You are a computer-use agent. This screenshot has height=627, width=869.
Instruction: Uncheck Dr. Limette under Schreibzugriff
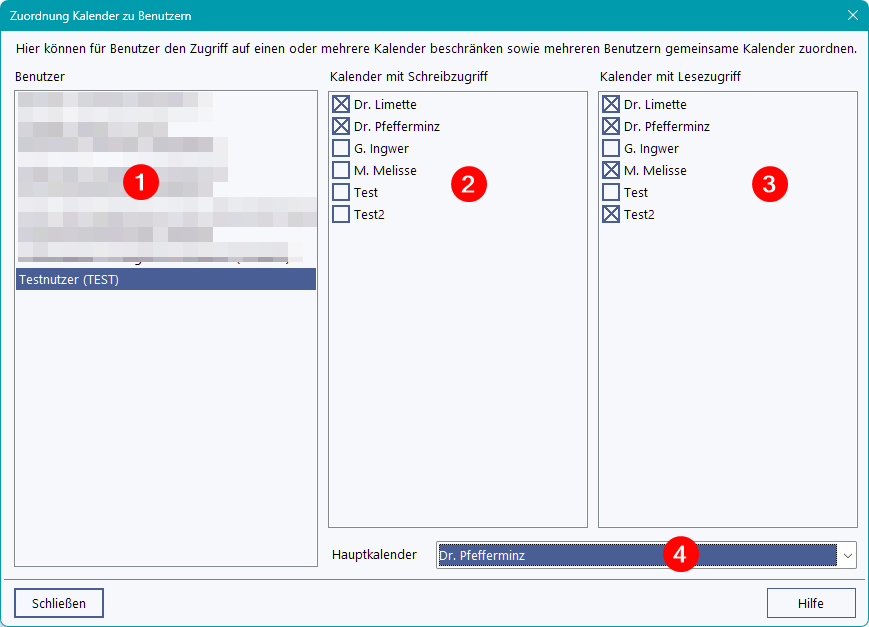point(341,104)
